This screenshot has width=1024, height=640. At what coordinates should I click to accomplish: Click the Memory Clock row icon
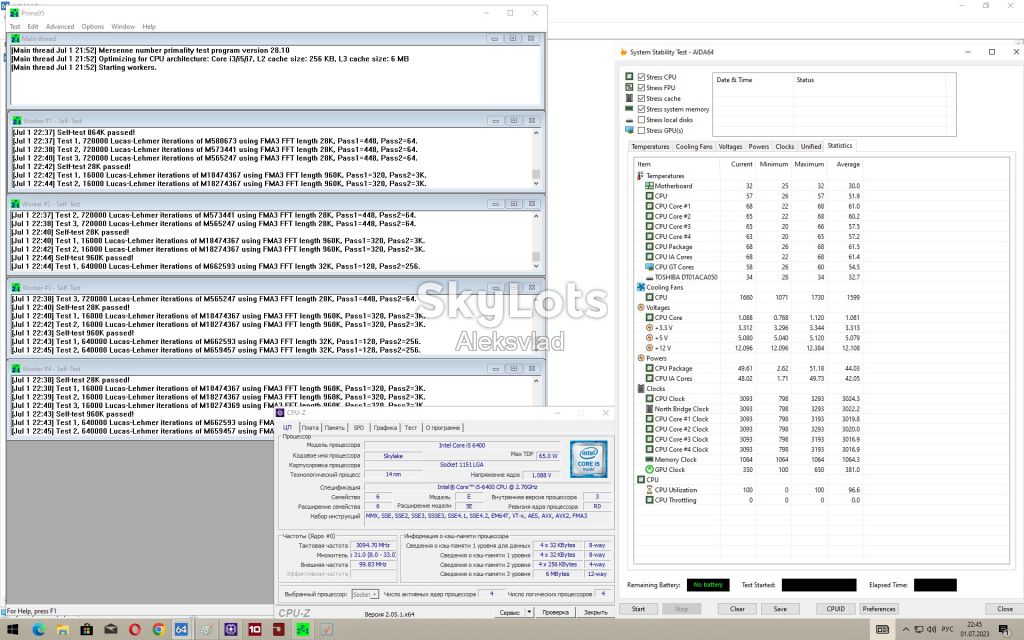tap(649, 460)
